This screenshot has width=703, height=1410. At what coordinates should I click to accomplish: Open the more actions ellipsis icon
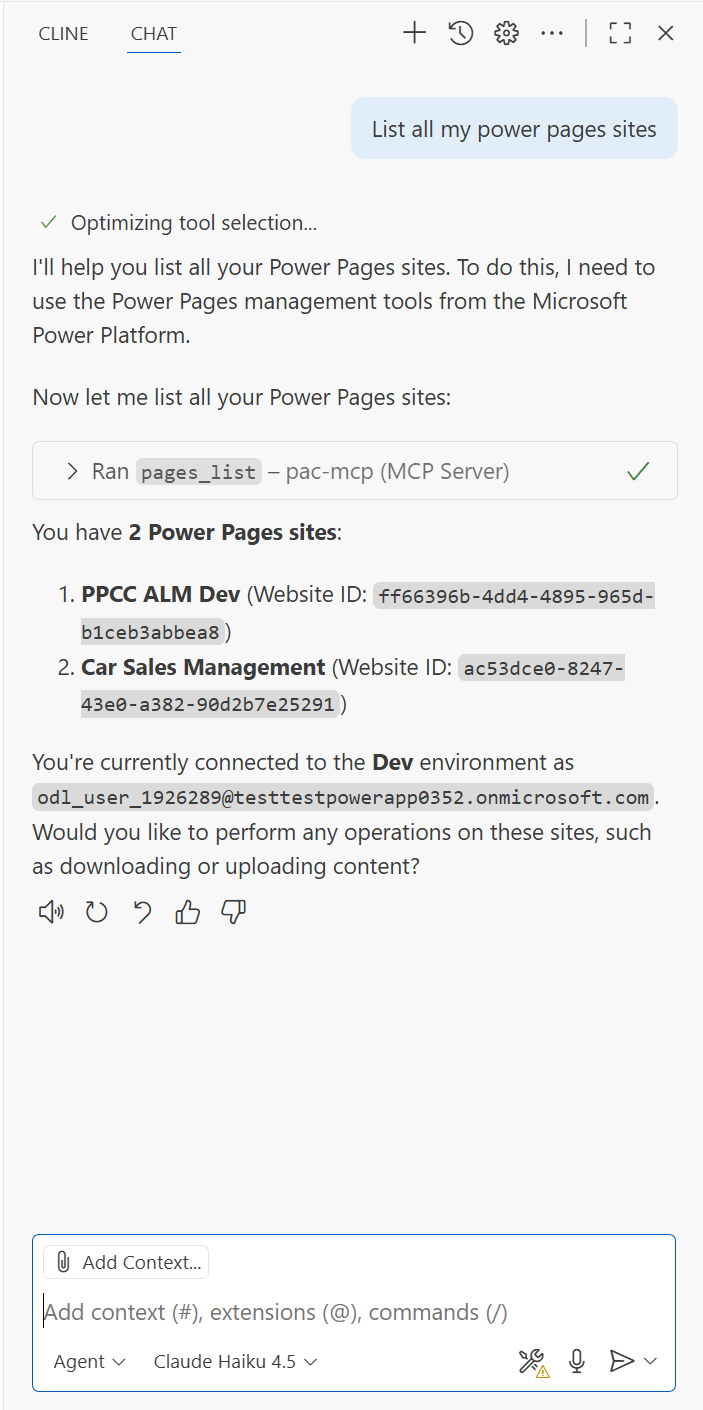point(552,32)
